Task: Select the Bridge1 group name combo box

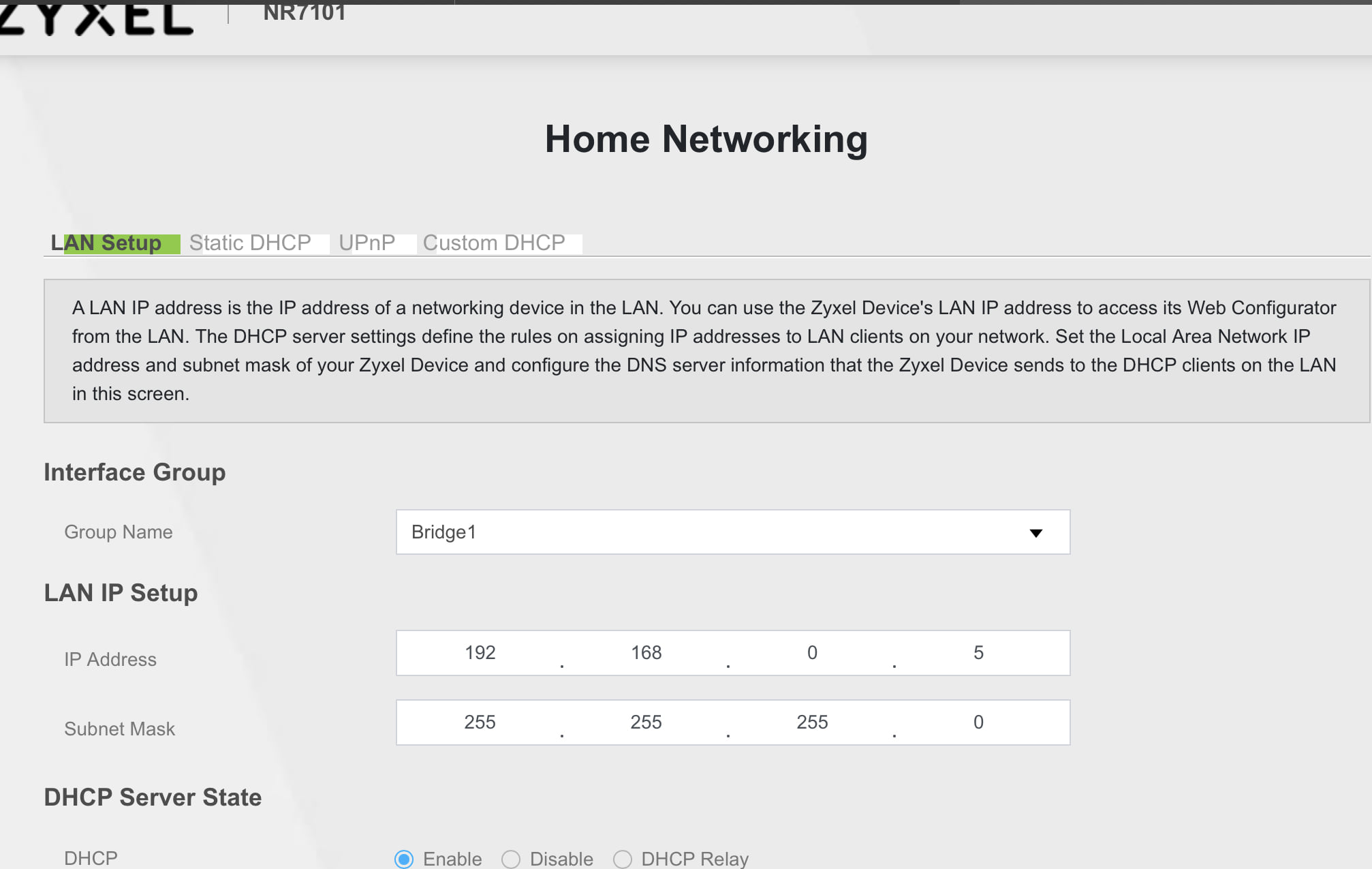Action: (x=715, y=532)
